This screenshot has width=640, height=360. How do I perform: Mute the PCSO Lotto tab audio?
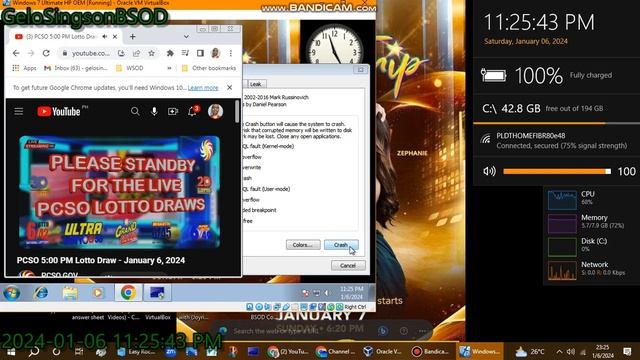[105, 37]
